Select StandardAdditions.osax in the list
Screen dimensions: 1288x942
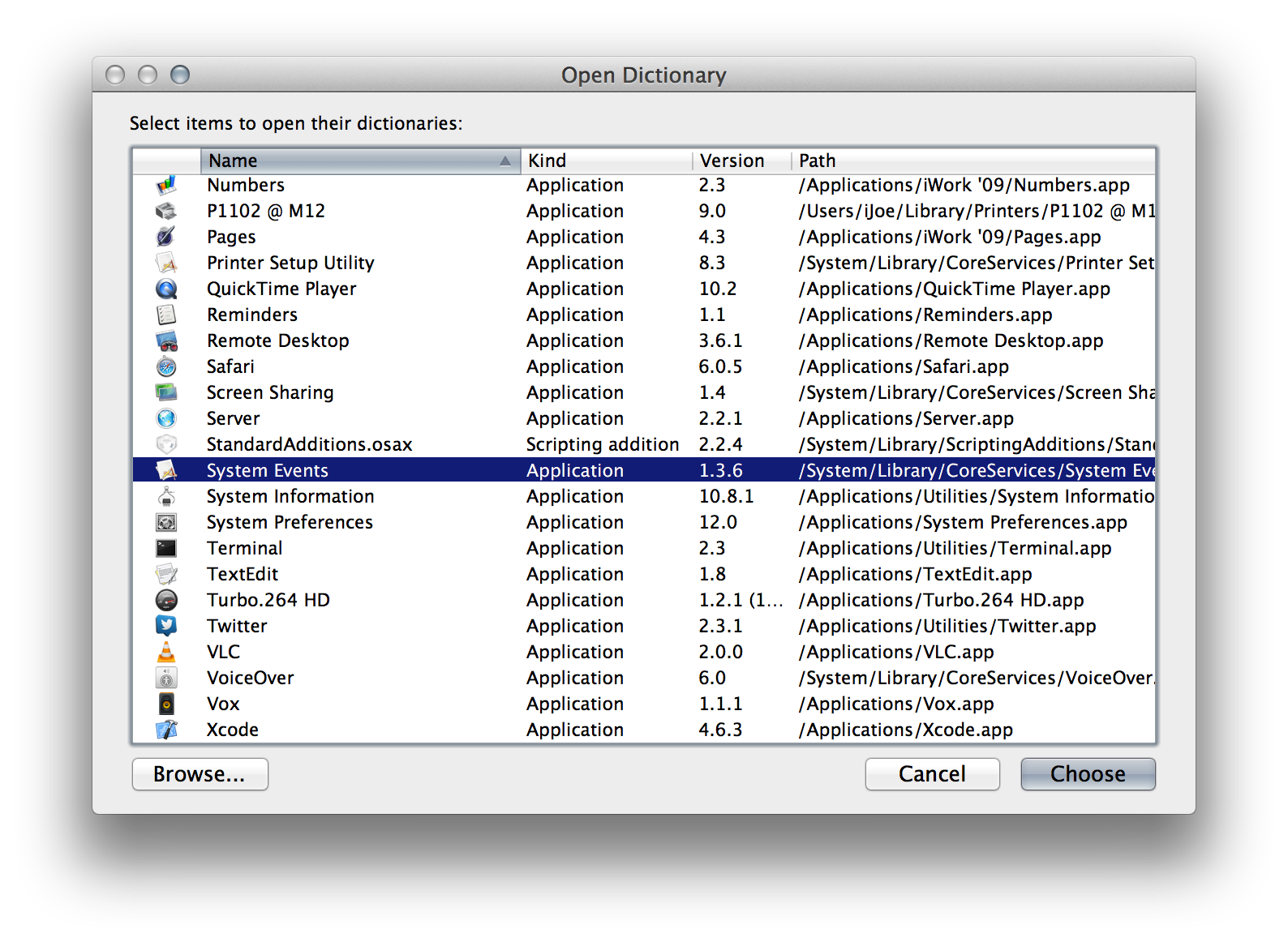coord(310,444)
